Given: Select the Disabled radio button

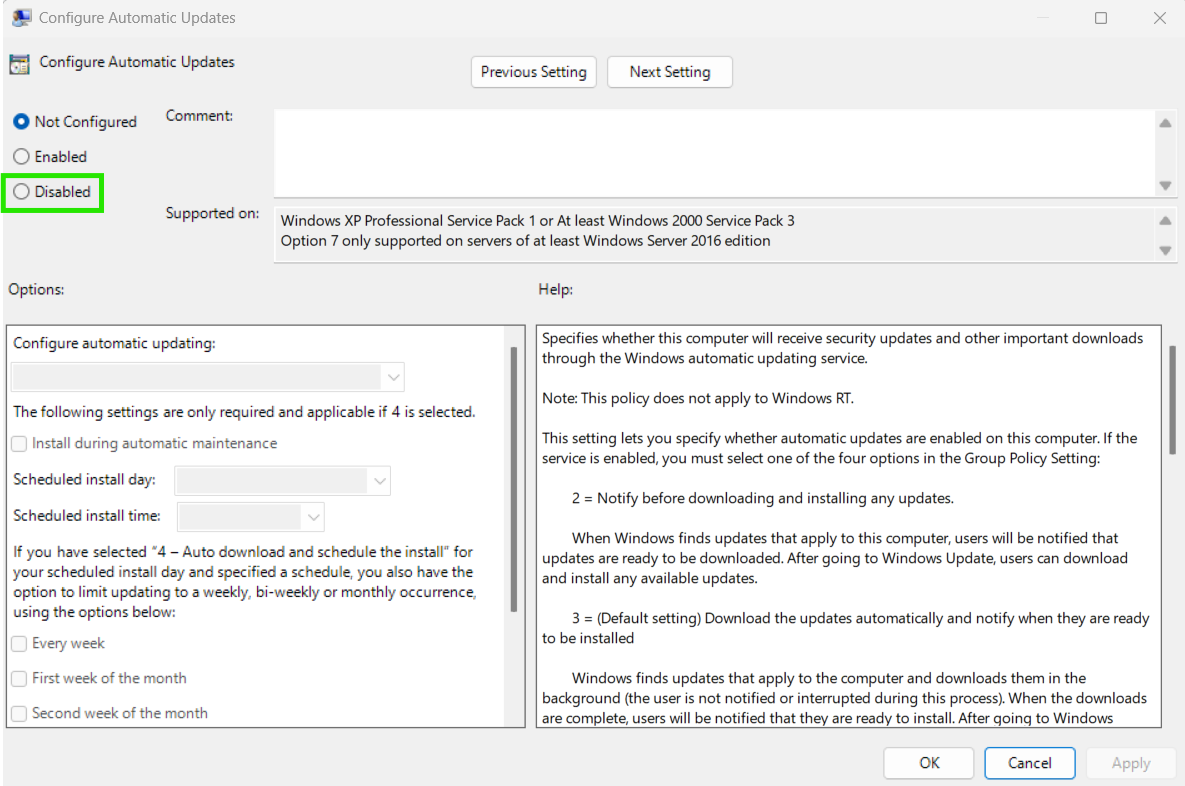Looking at the screenshot, I should pyautogui.click(x=21, y=192).
